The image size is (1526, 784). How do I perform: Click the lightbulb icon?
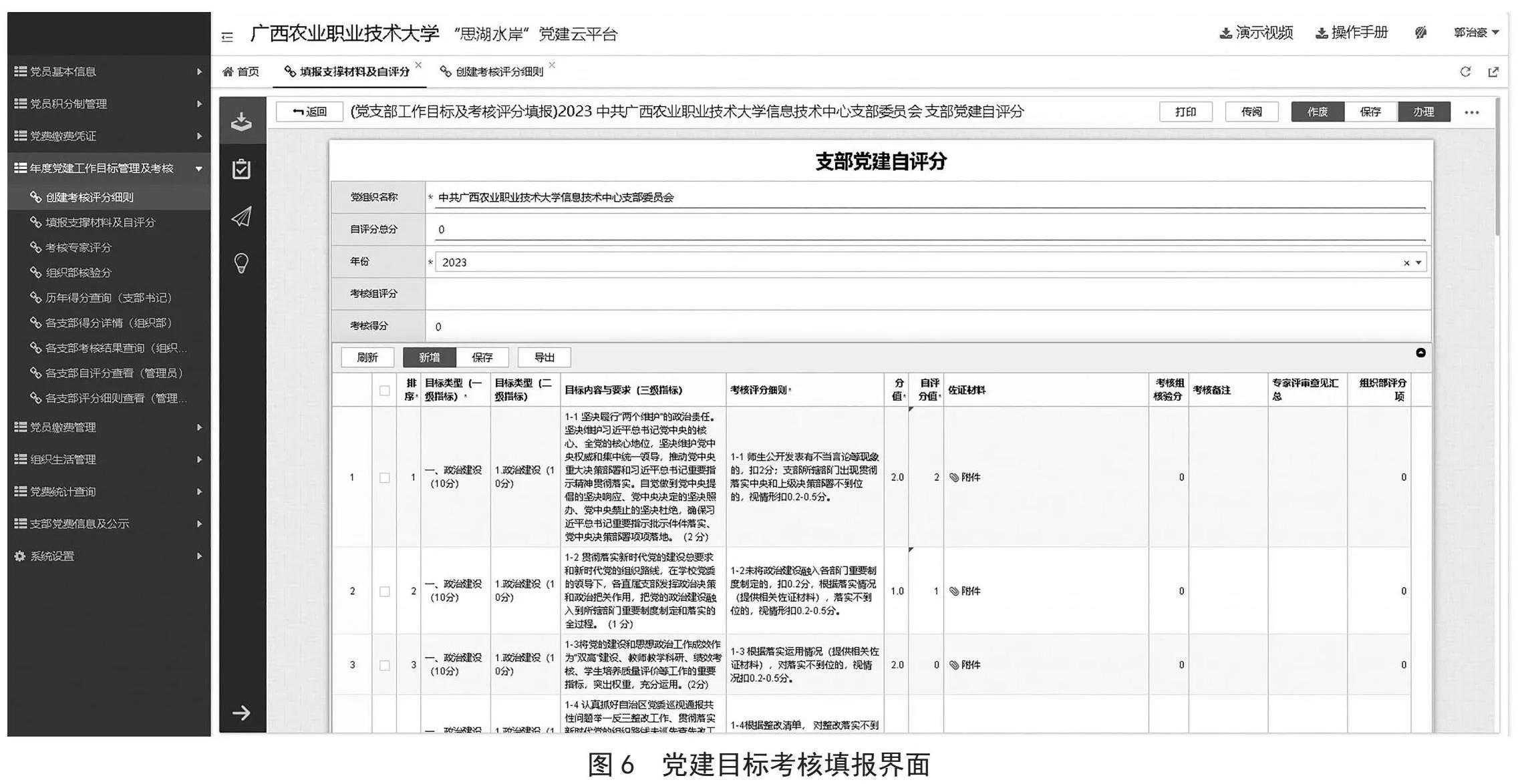[x=241, y=263]
